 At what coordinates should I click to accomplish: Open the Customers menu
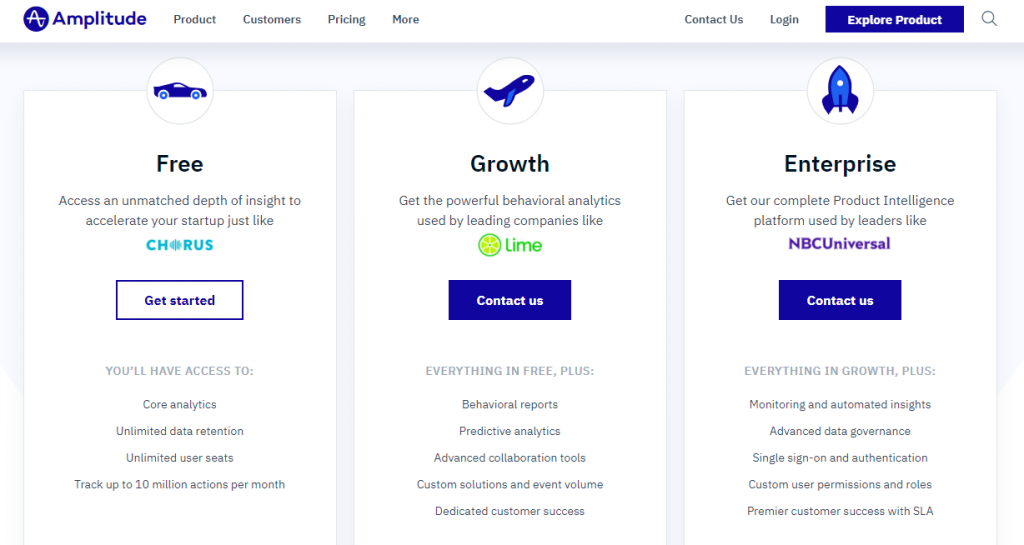point(272,20)
